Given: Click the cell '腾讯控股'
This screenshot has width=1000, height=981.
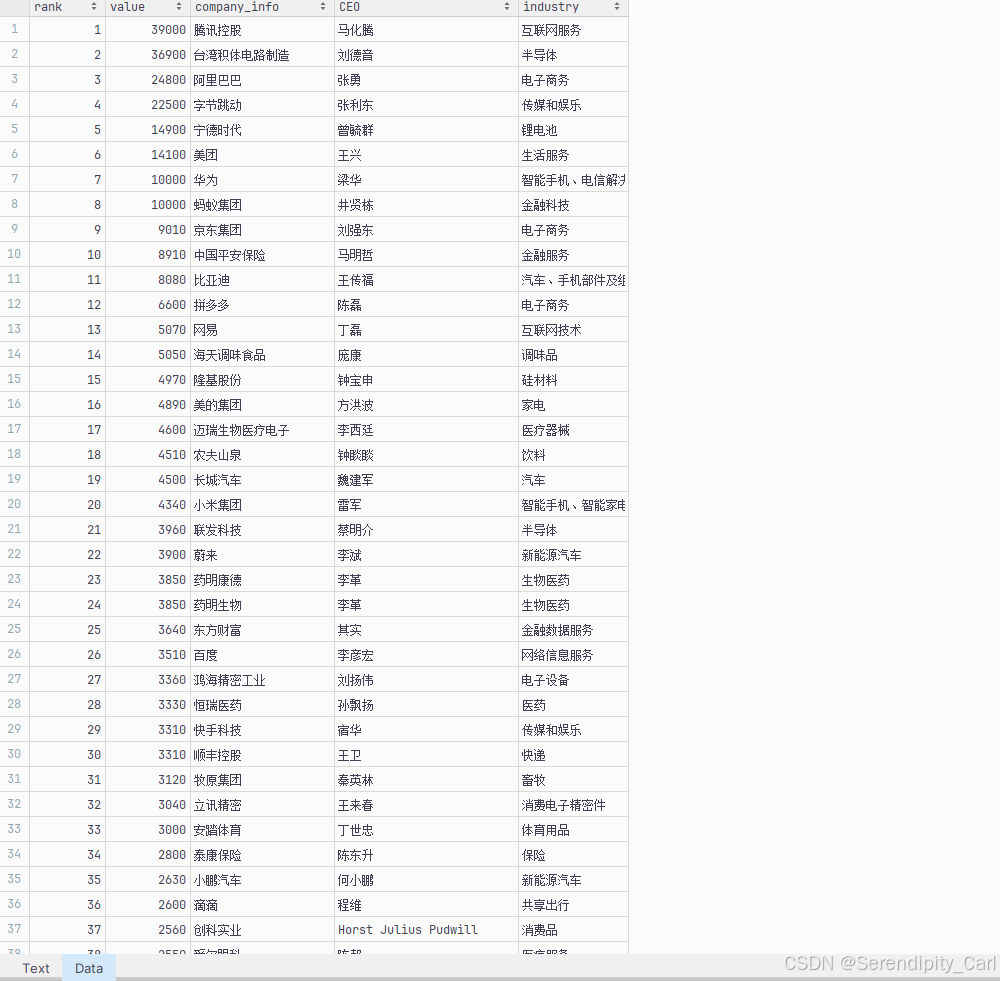Looking at the screenshot, I should click(262, 30).
